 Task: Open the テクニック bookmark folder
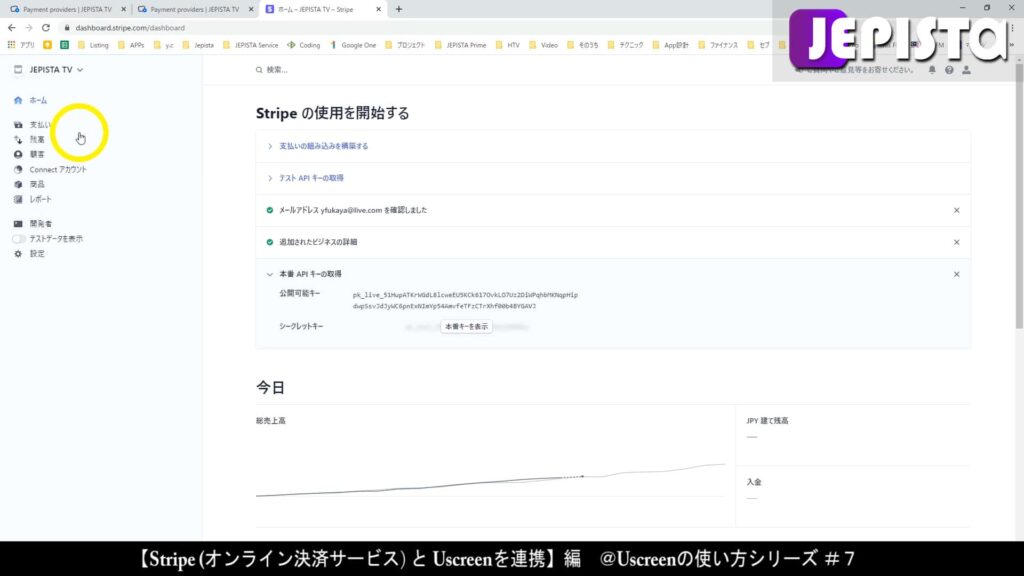625,45
